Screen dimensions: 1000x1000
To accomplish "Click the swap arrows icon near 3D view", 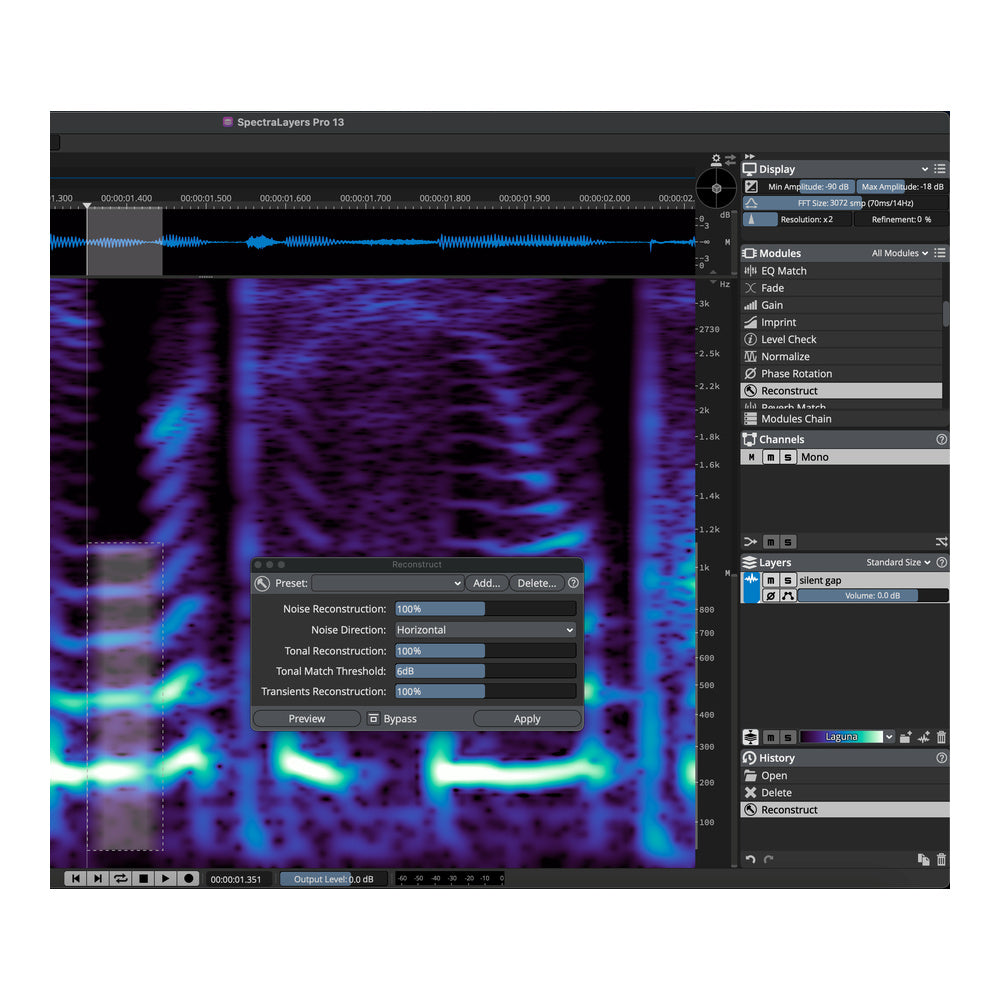I will [x=730, y=159].
